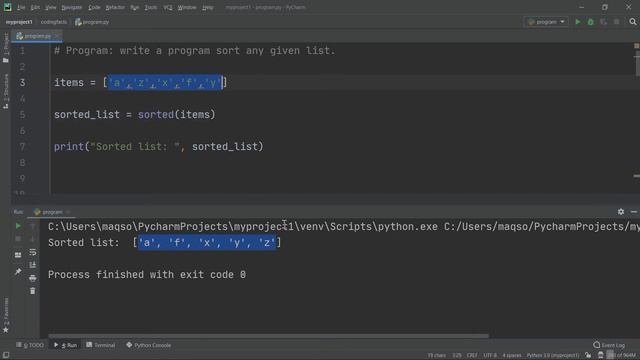Open the Tools menu

coord(151,7)
